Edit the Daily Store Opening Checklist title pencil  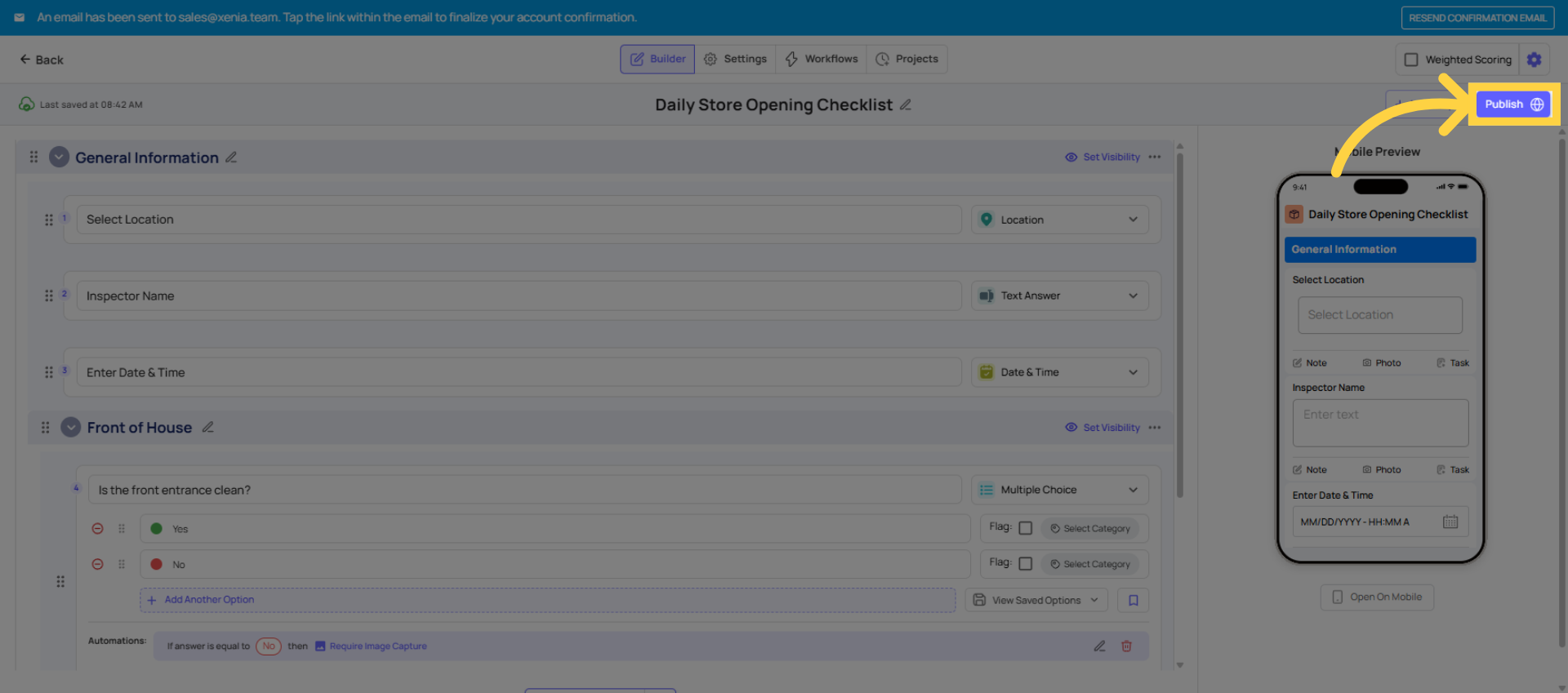[906, 105]
